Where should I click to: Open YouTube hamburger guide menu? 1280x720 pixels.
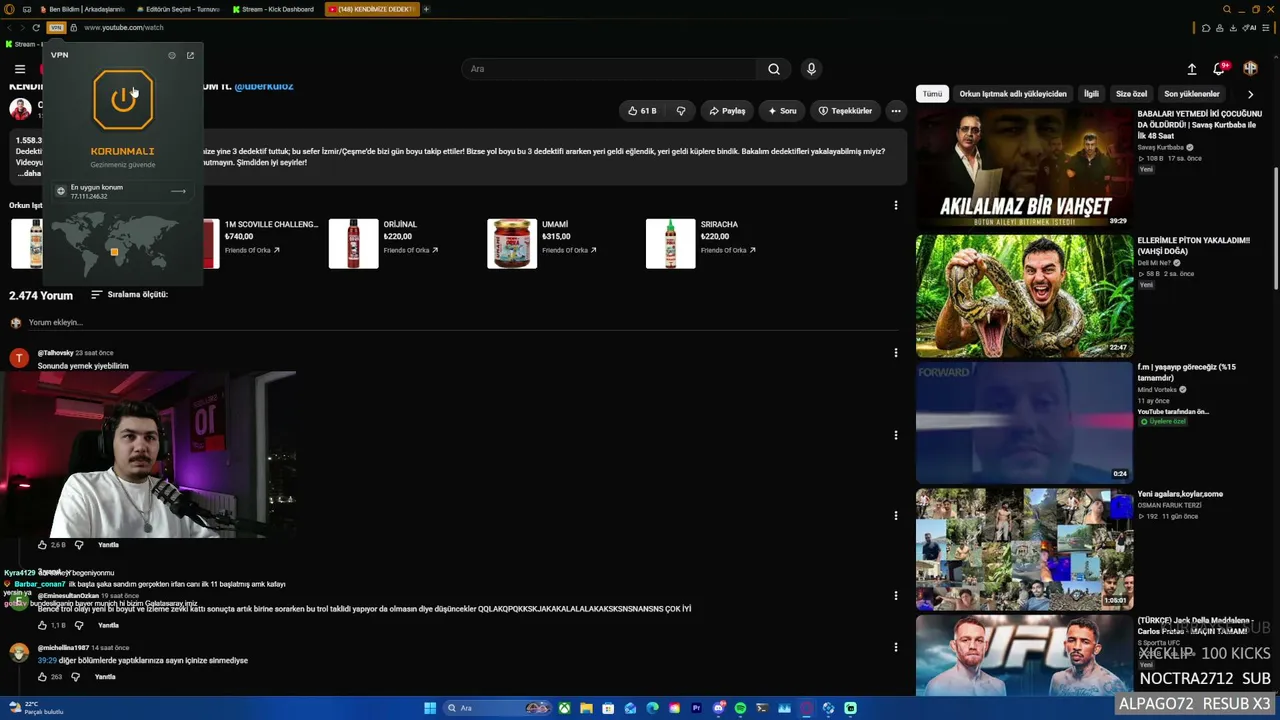point(20,69)
